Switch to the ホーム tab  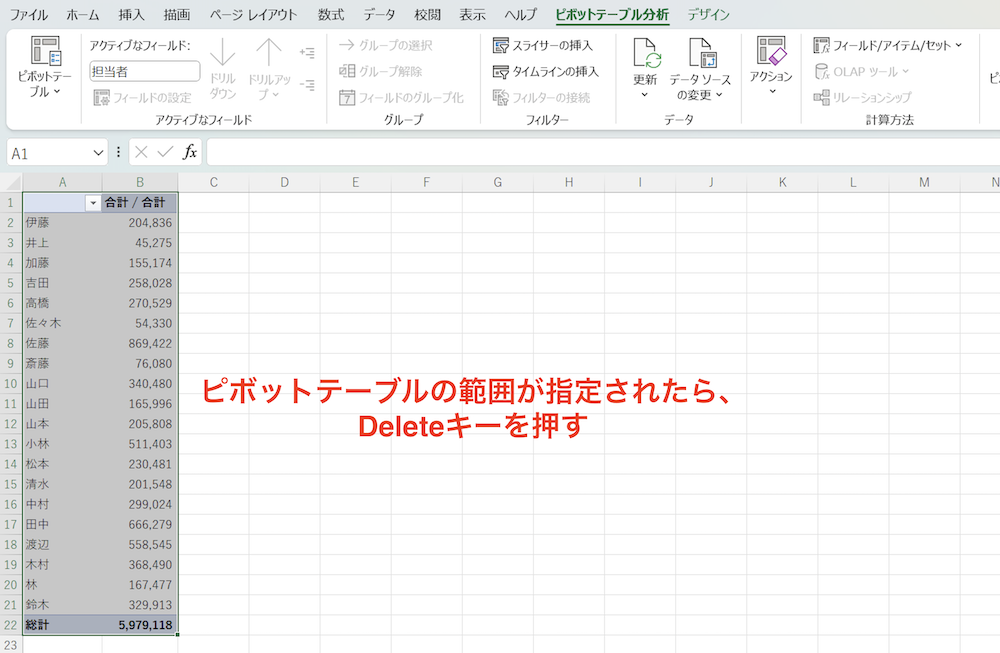pyautogui.click(x=82, y=15)
